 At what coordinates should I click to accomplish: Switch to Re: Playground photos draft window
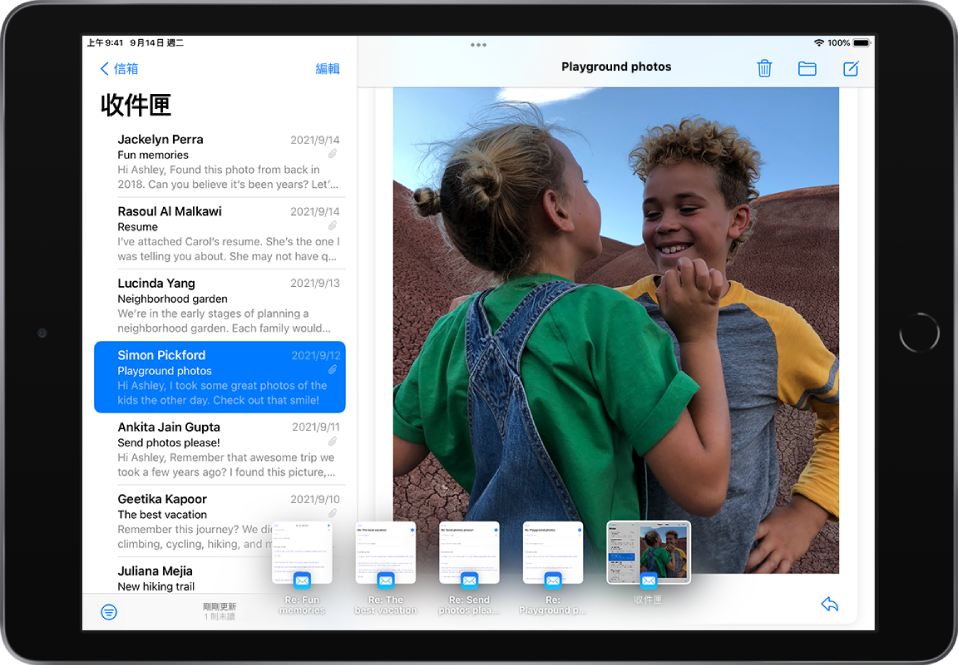(553, 552)
